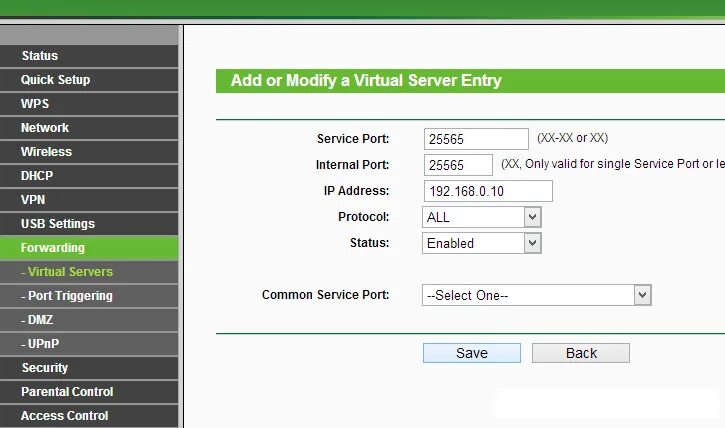Click the IP Address input field
The image size is (725, 428).
[488, 191]
